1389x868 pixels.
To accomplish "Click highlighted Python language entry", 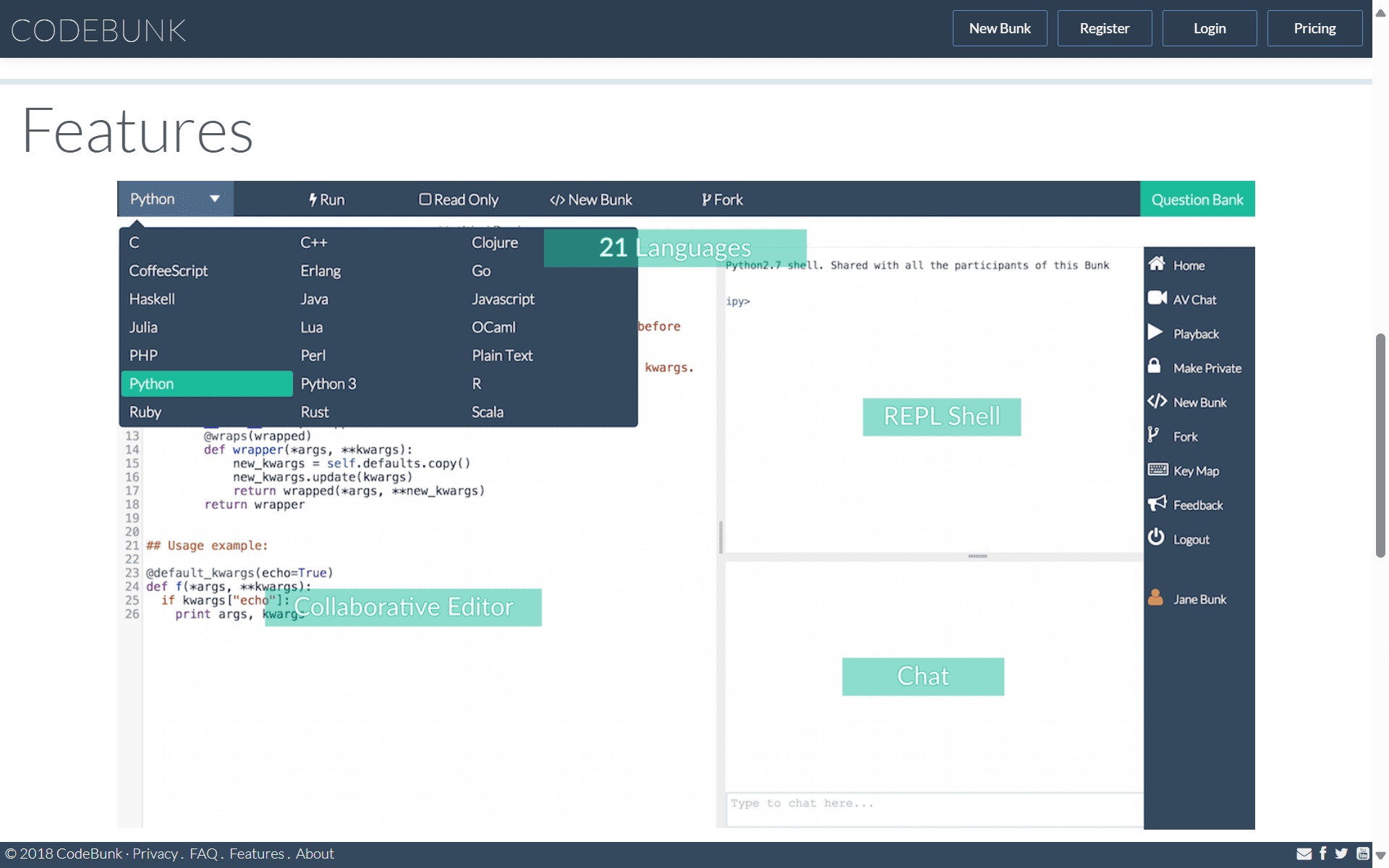I will coord(207,383).
